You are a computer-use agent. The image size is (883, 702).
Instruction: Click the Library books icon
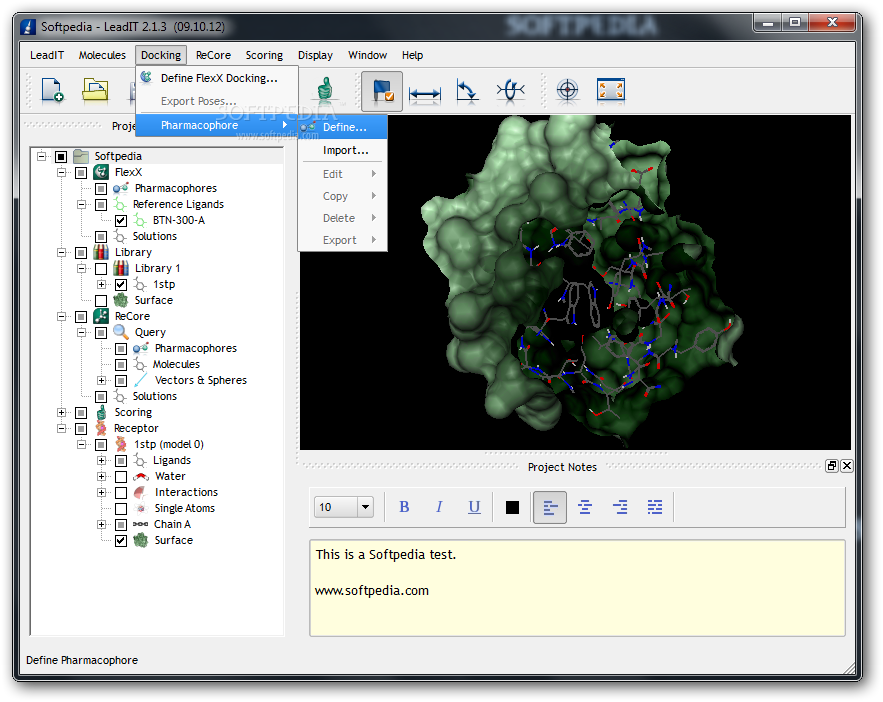click(101, 252)
